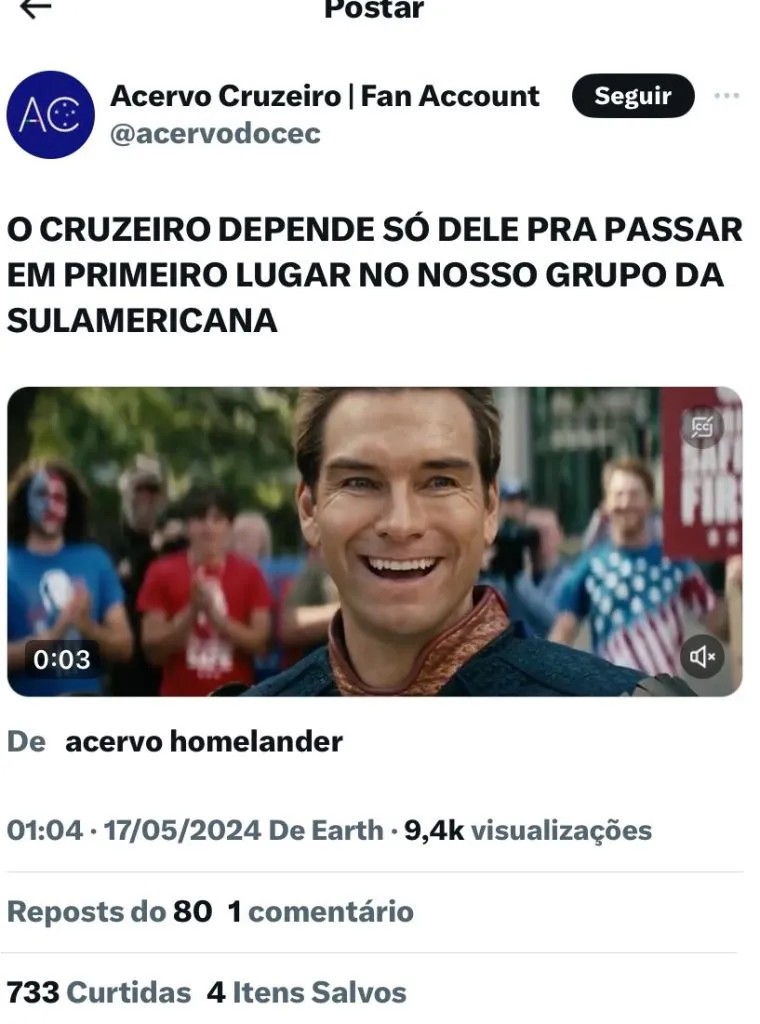Go back using the back arrow
The width and height of the screenshot is (760, 1024).
[x=35, y=8]
